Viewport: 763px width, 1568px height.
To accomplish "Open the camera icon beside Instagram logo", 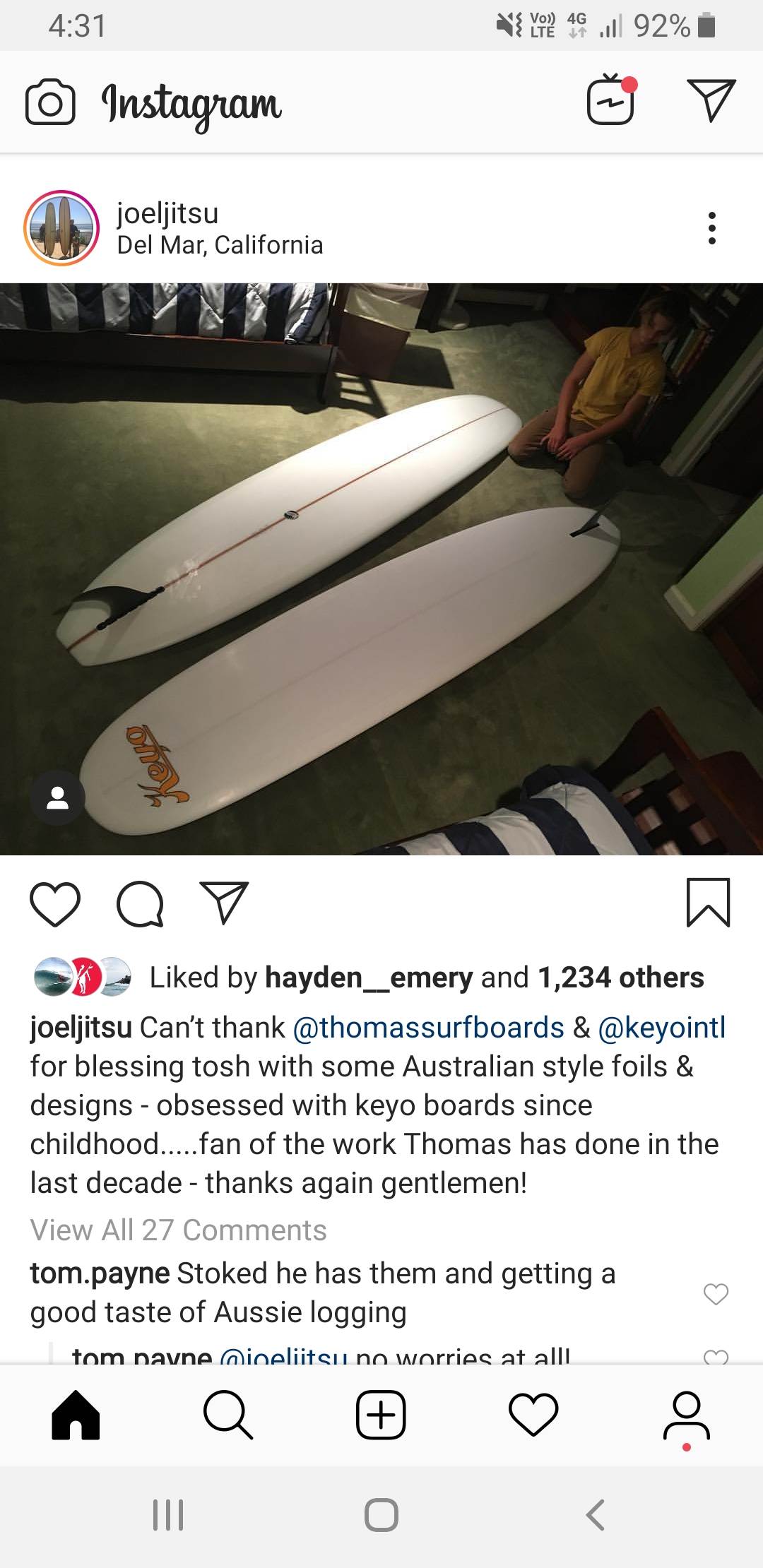I will point(50,104).
